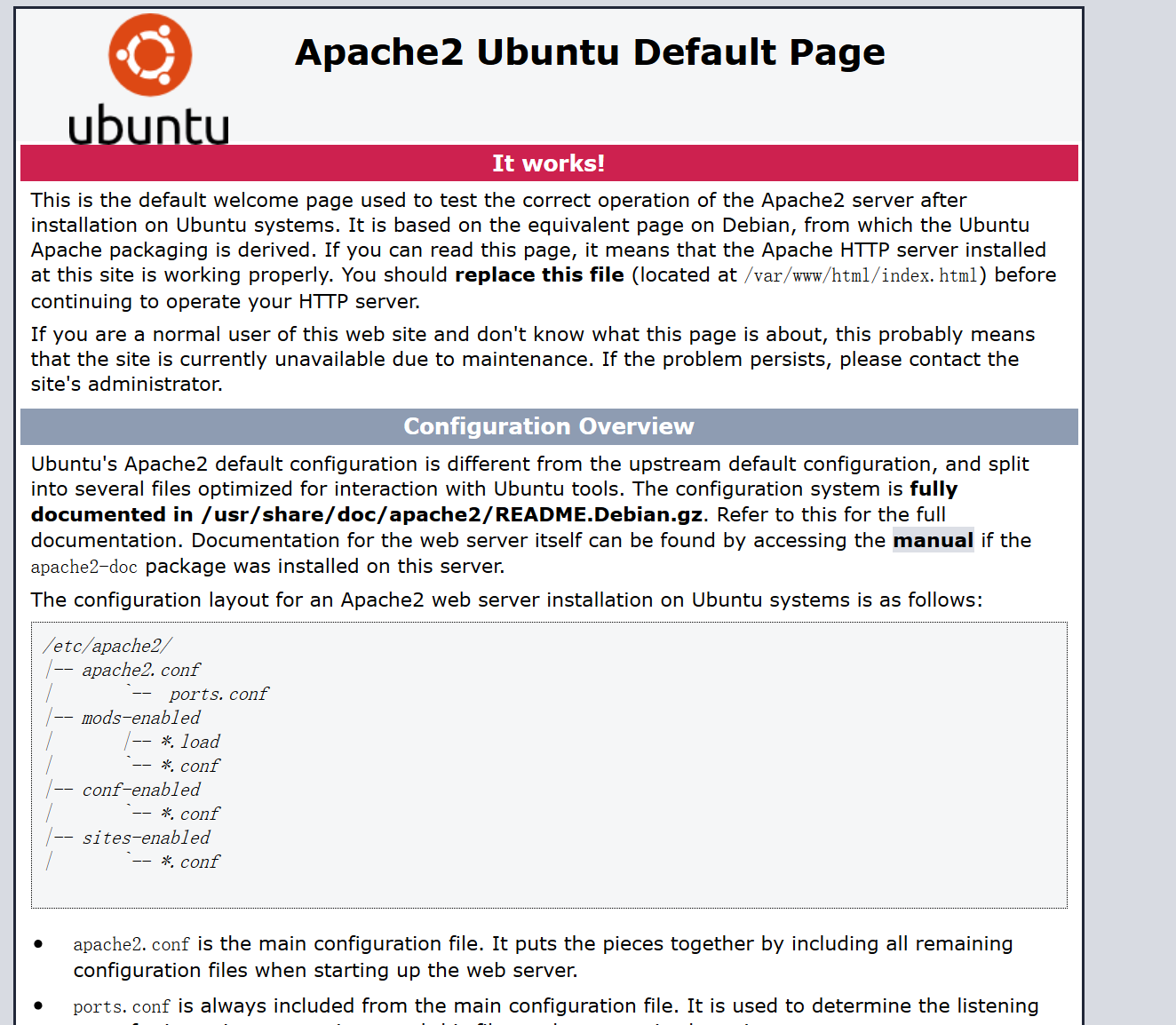Click the apache2-doc package name

click(x=84, y=567)
